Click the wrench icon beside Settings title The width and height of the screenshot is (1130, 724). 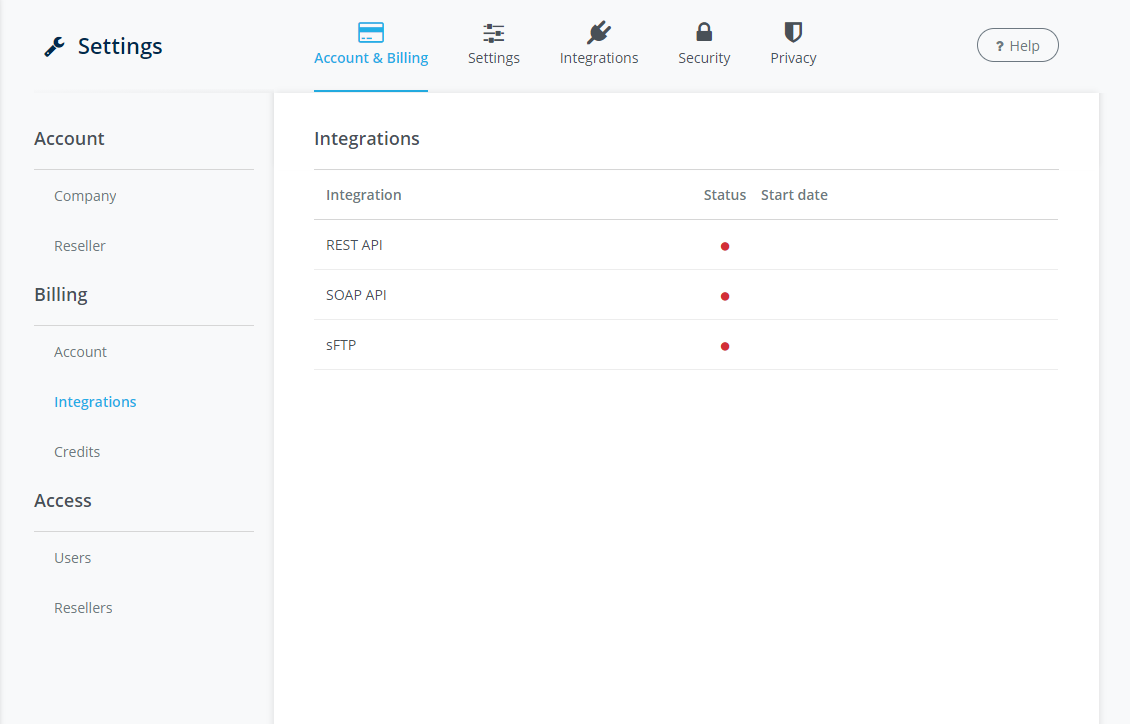click(55, 47)
